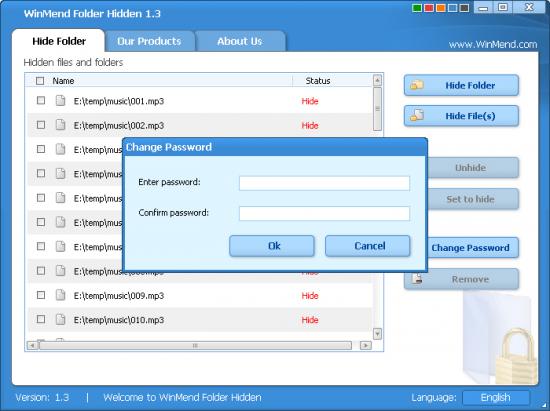This screenshot has height=411, width=550.
Task: Click the file icon of 010.mp3
Action: tap(61, 319)
